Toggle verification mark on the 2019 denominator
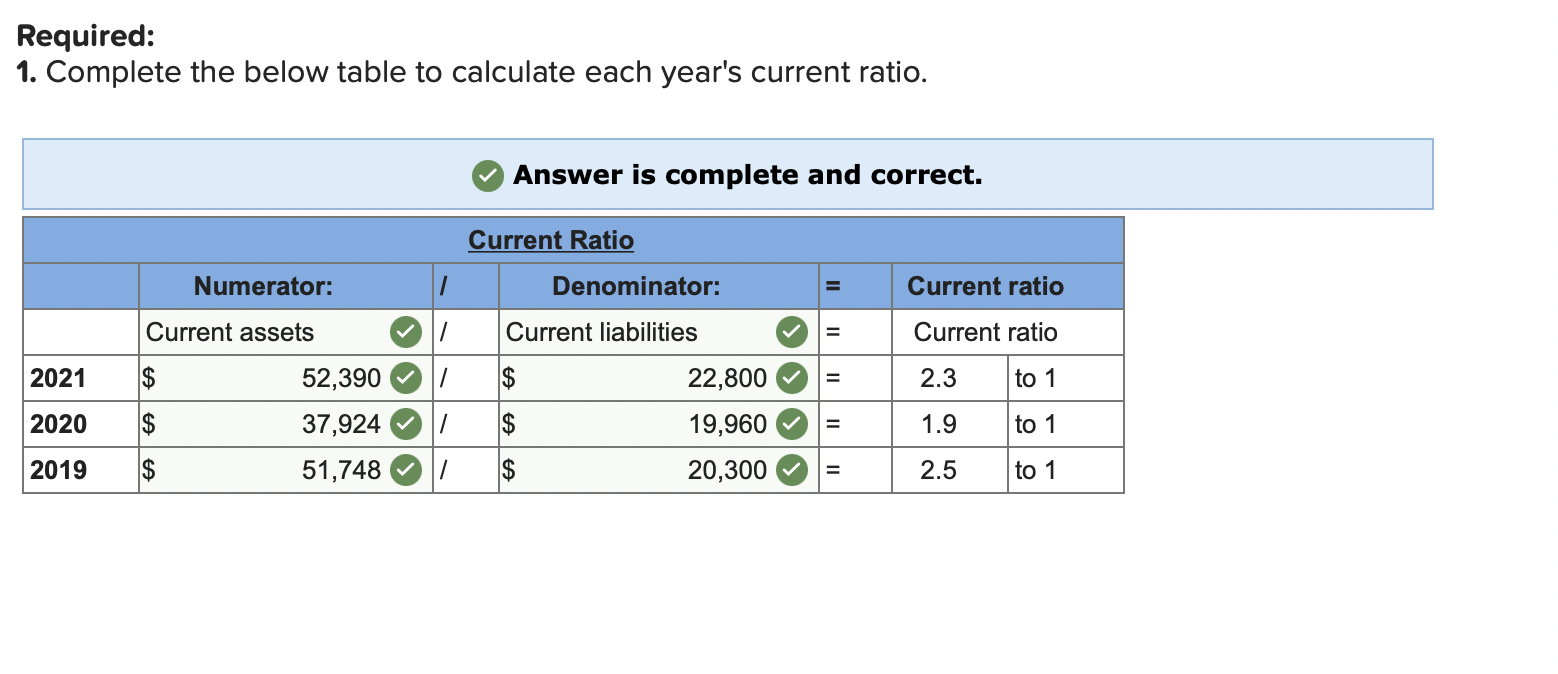Screen dimensions: 1558x674 [790, 470]
